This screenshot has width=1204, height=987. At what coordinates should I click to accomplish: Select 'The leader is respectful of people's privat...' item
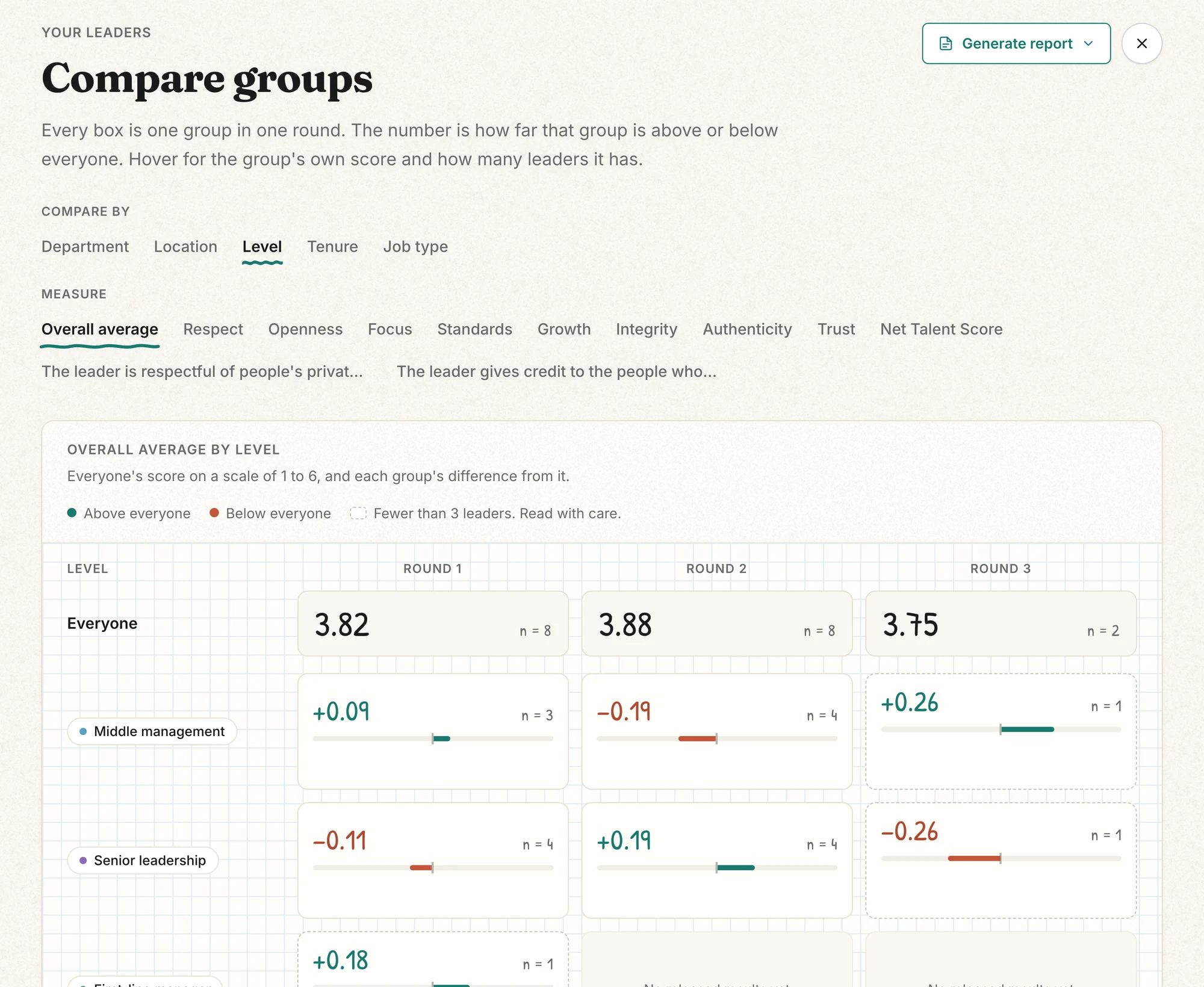[x=202, y=371]
